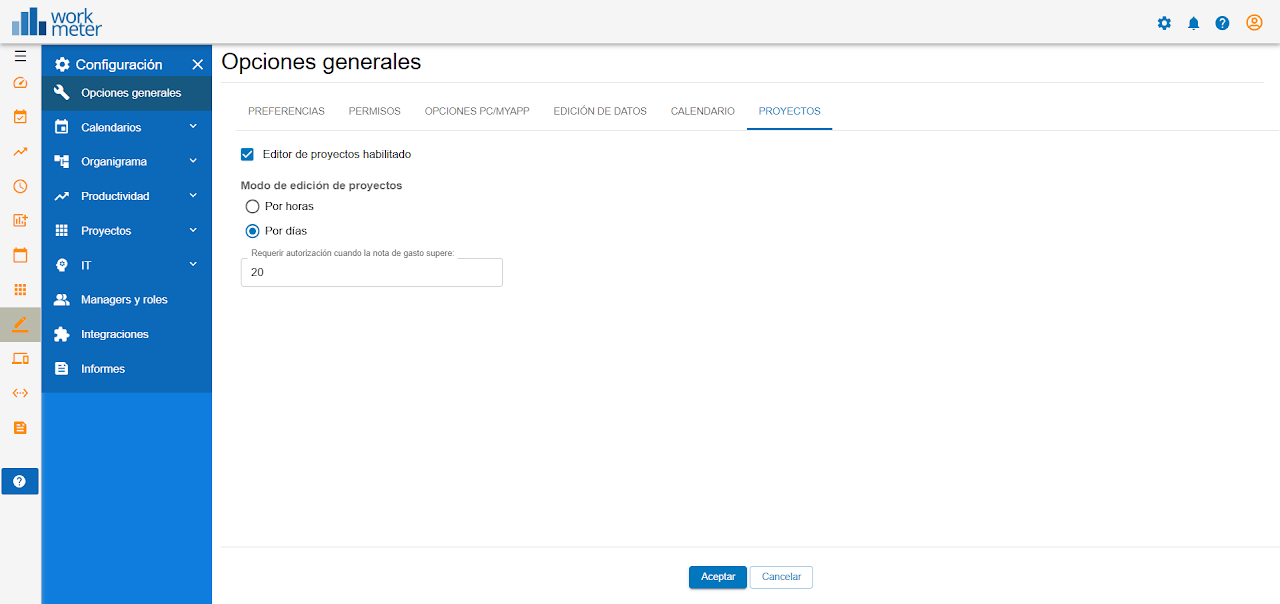Click the blue help button at rail bottom
Screen dimensions: 1280x604
[20, 481]
